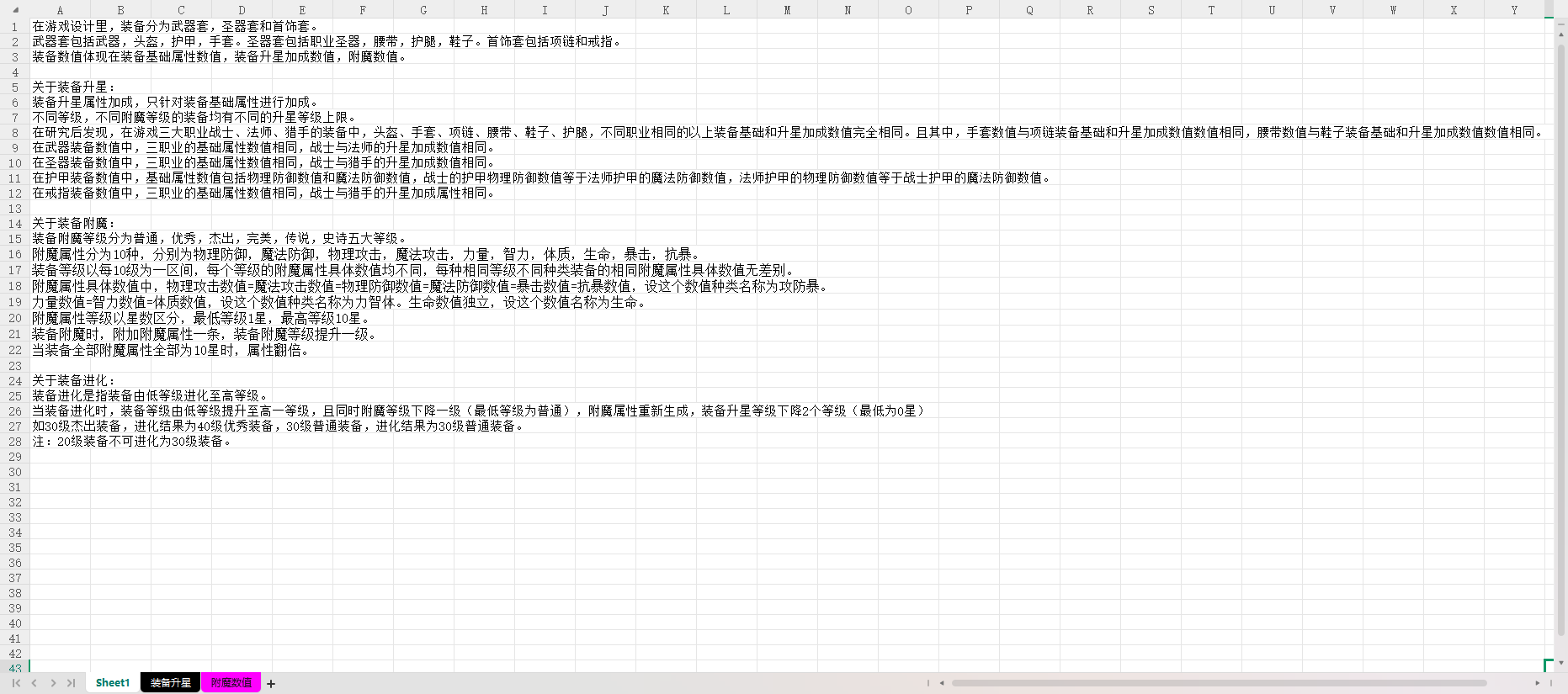Click select-all corner triangle
Image resolution: width=1568 pixels, height=694 pixels.
(15, 10)
